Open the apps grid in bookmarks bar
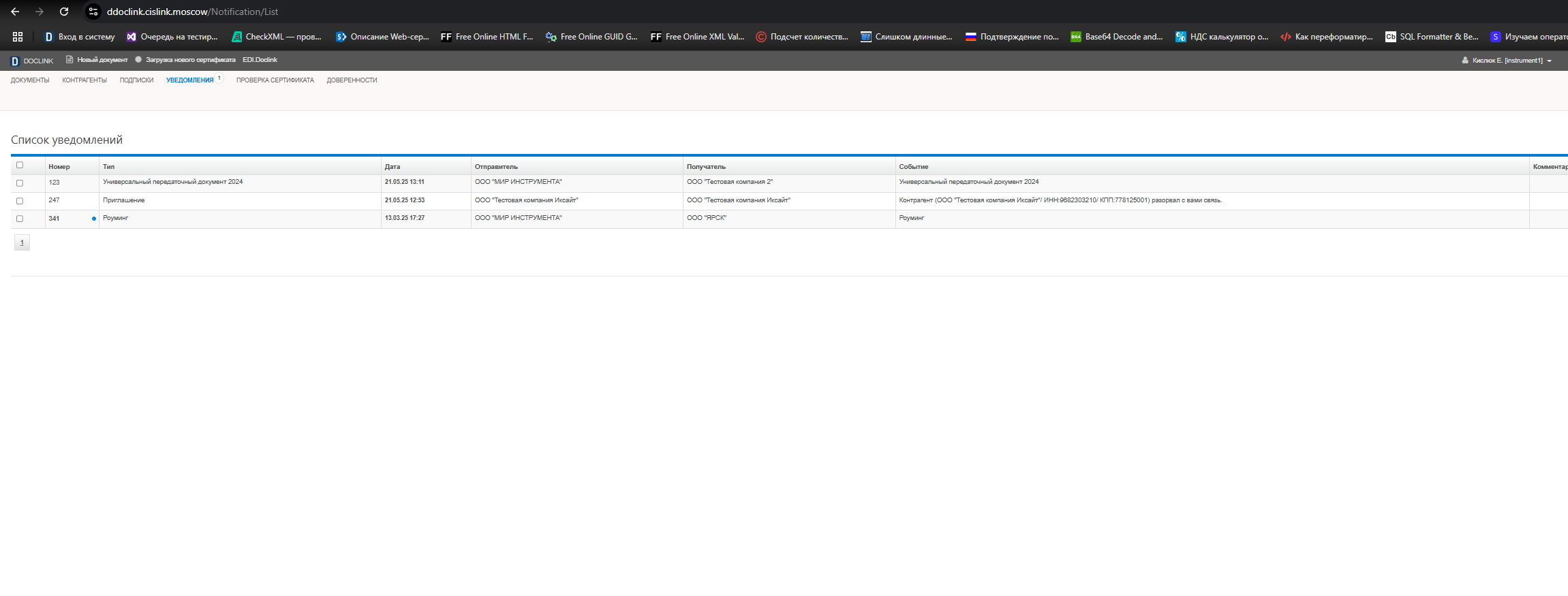 coord(18,37)
